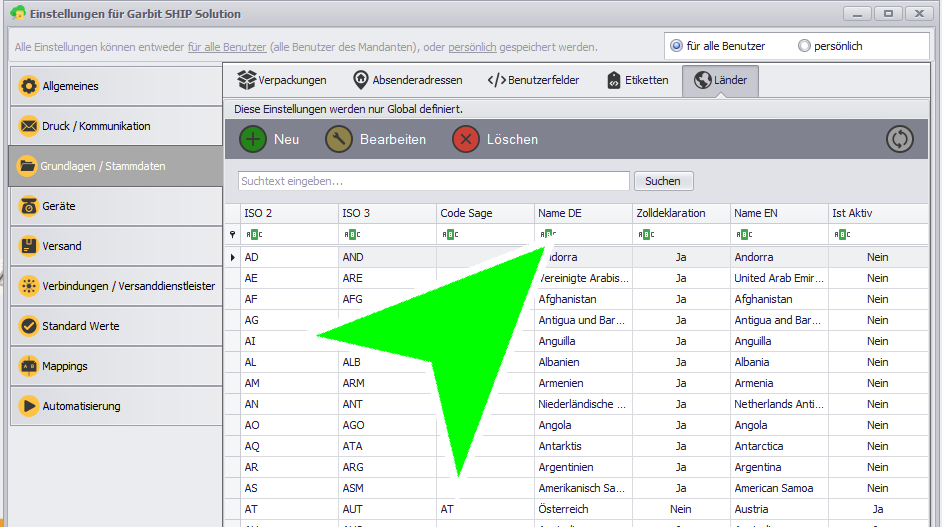
Task: Click the filter row pin icon
Action: tap(232, 234)
